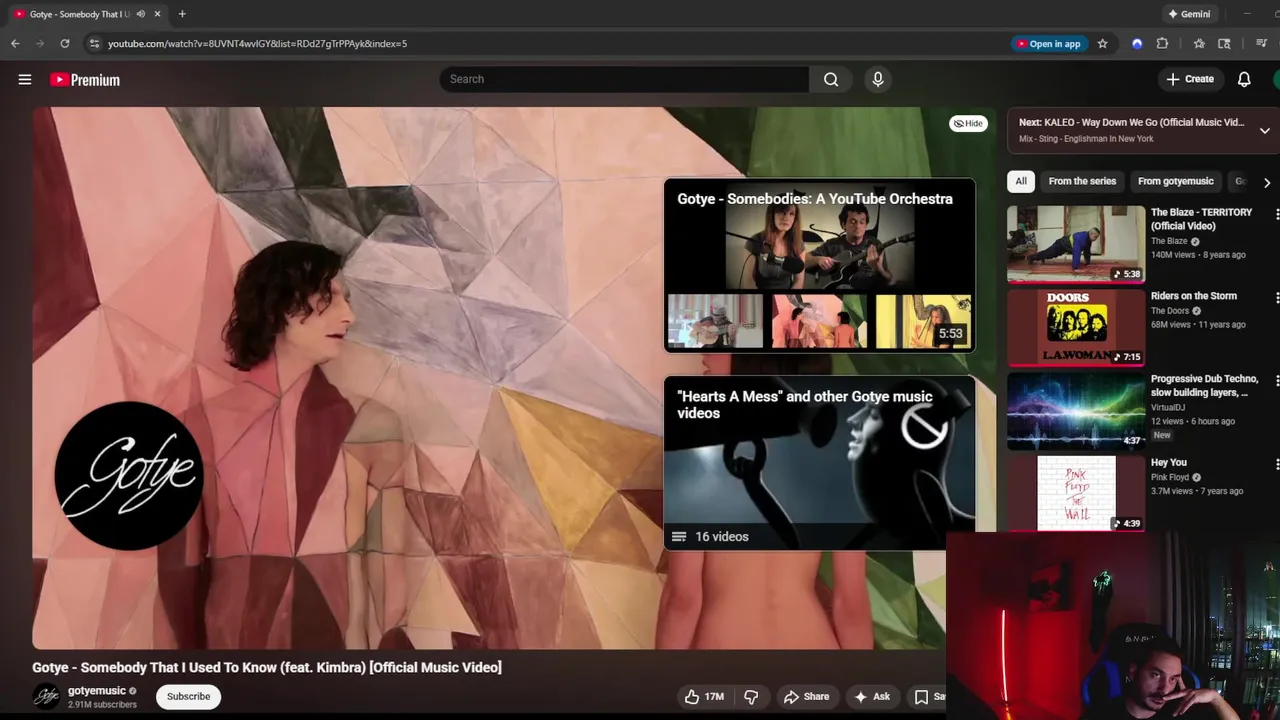Click Open in app button
The height and width of the screenshot is (720, 1280).
[x=1049, y=43]
